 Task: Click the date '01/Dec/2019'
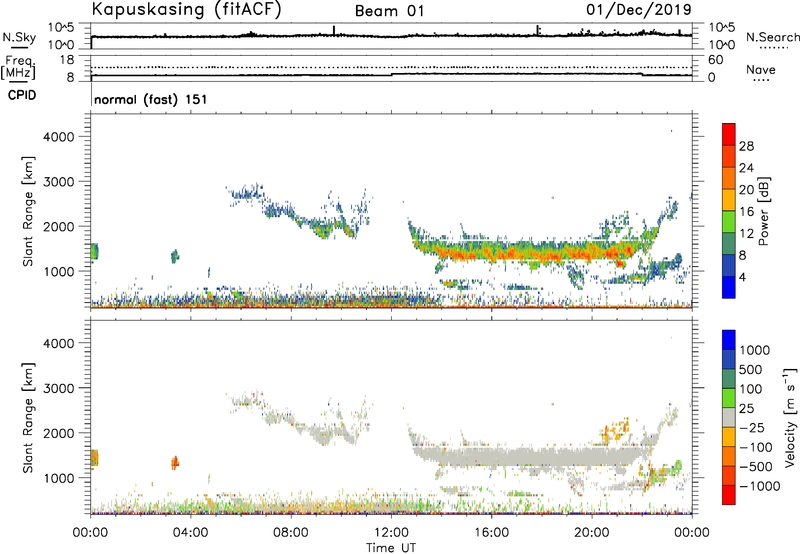[639, 10]
